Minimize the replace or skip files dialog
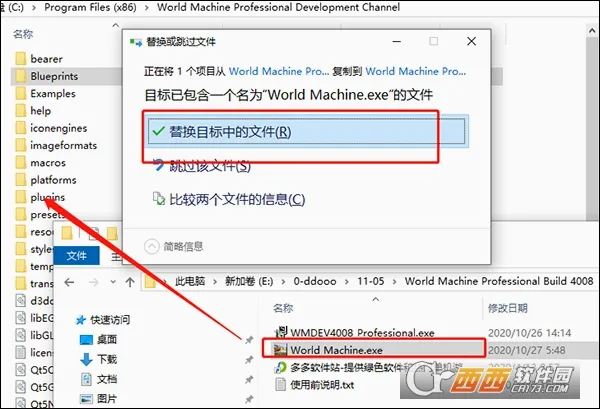This screenshot has width=600, height=409. pyautogui.click(x=397, y=41)
